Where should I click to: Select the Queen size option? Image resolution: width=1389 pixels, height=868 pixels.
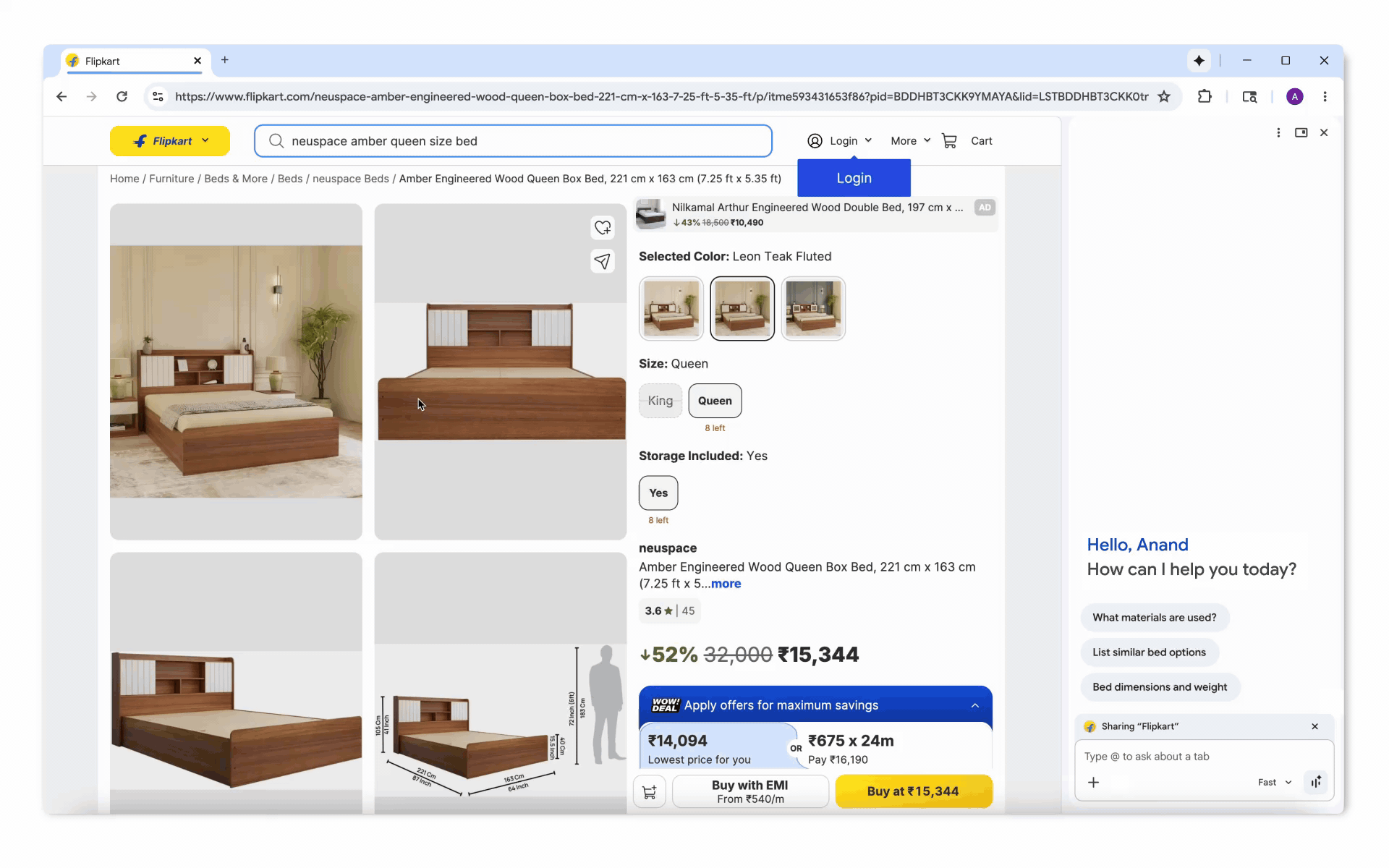coord(715,401)
